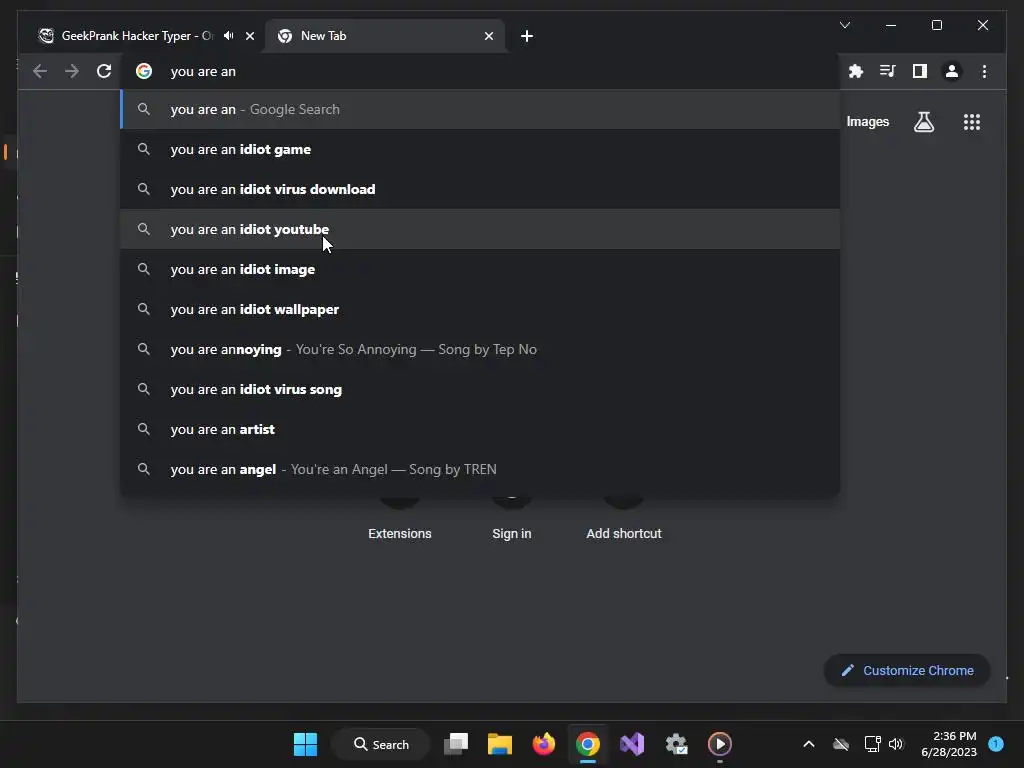Open the profile avatar menu
The width and height of the screenshot is (1024, 768).
(952, 71)
